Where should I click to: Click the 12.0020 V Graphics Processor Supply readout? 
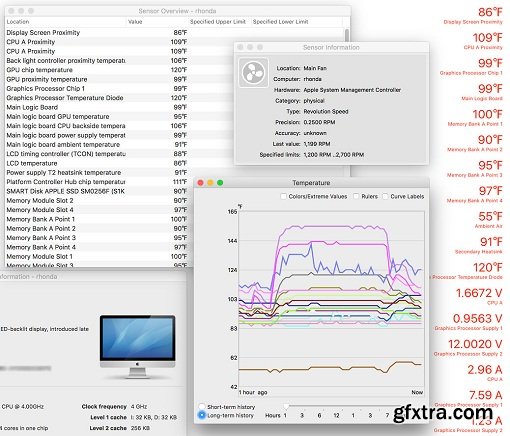pos(468,347)
